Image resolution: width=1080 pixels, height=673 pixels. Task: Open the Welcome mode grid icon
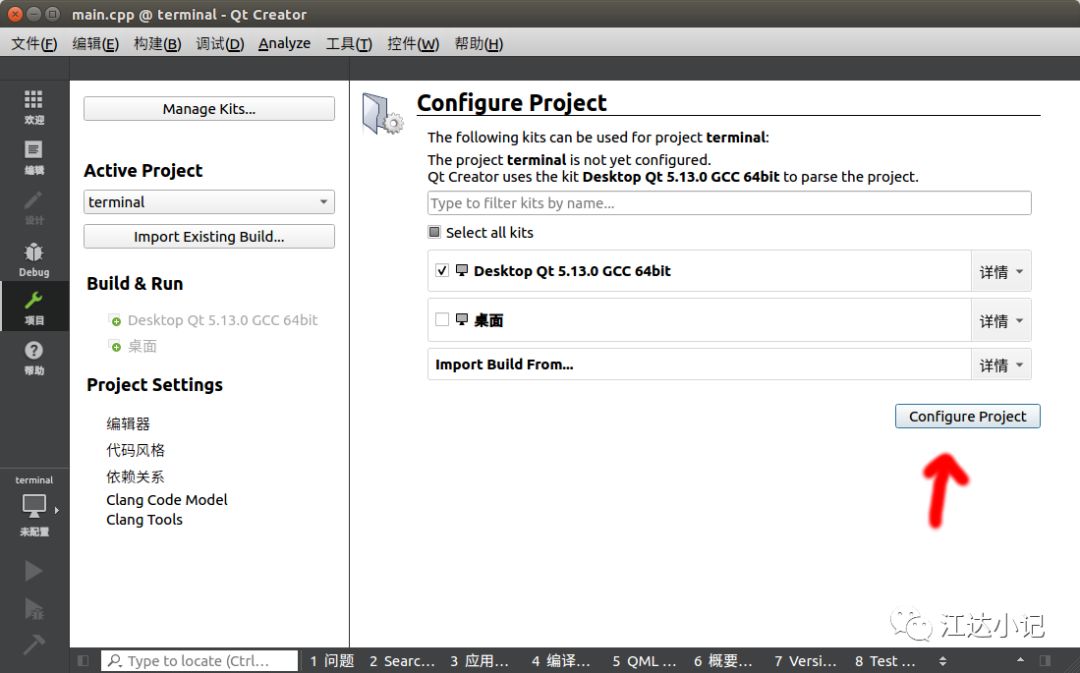click(x=33, y=99)
